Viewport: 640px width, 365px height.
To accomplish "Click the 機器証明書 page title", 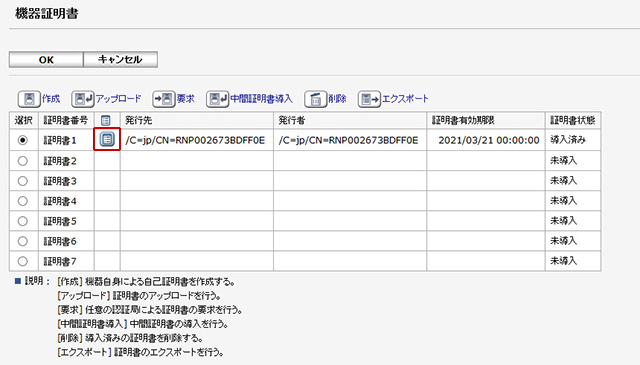I will coord(47,13).
